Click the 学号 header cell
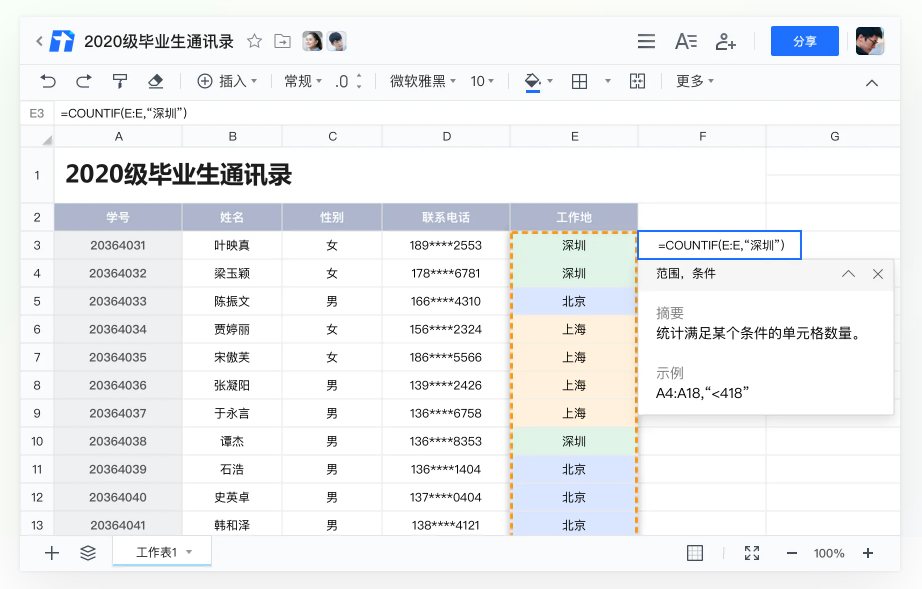Image resolution: width=922 pixels, height=589 pixels. [118, 217]
